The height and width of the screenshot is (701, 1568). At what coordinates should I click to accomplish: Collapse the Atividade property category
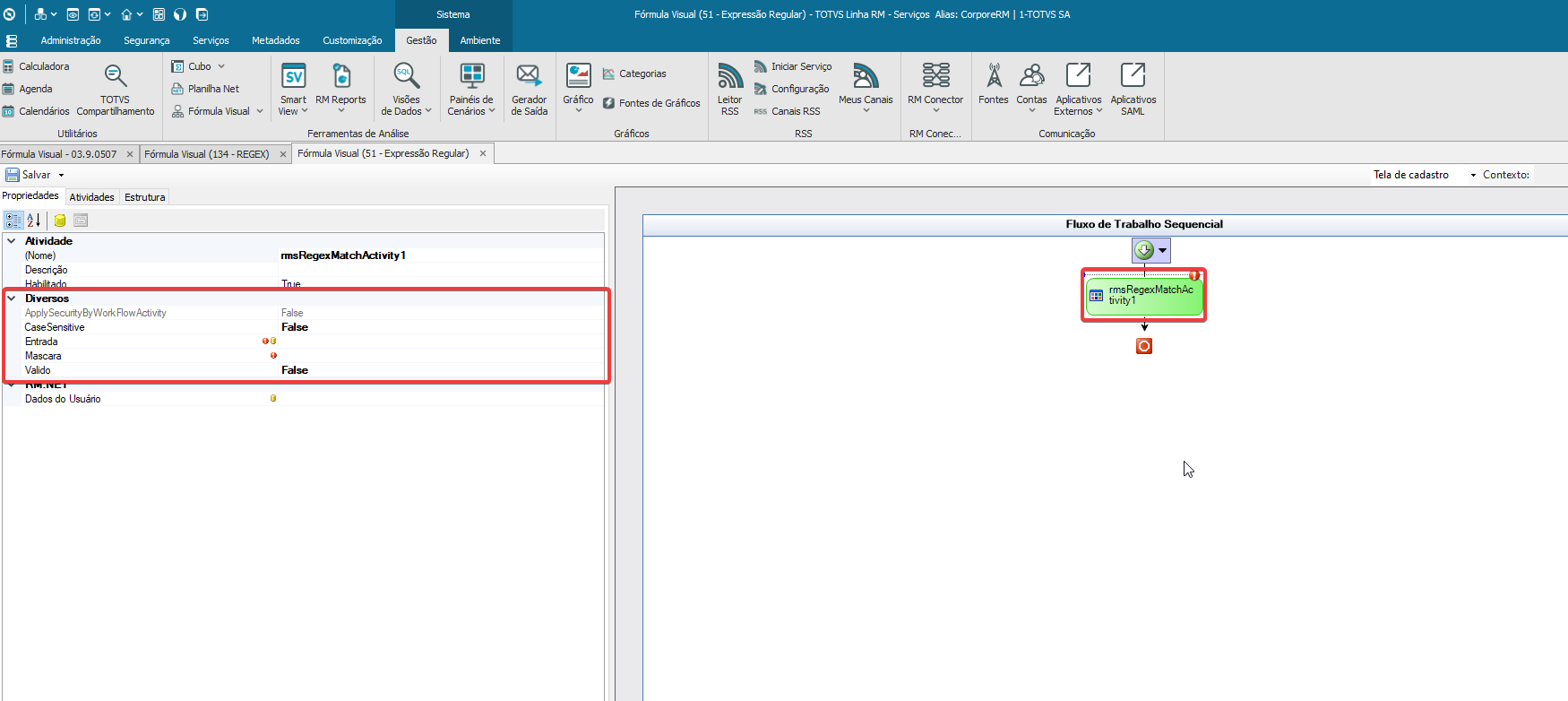click(12, 241)
